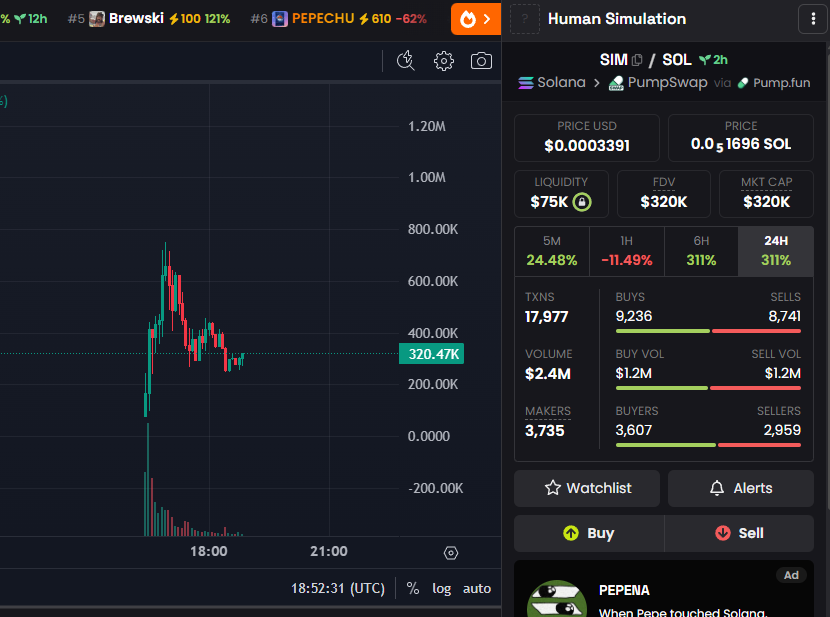This screenshot has width=830, height=617.
Task: Open chart settings gear icon
Action: 444,61
